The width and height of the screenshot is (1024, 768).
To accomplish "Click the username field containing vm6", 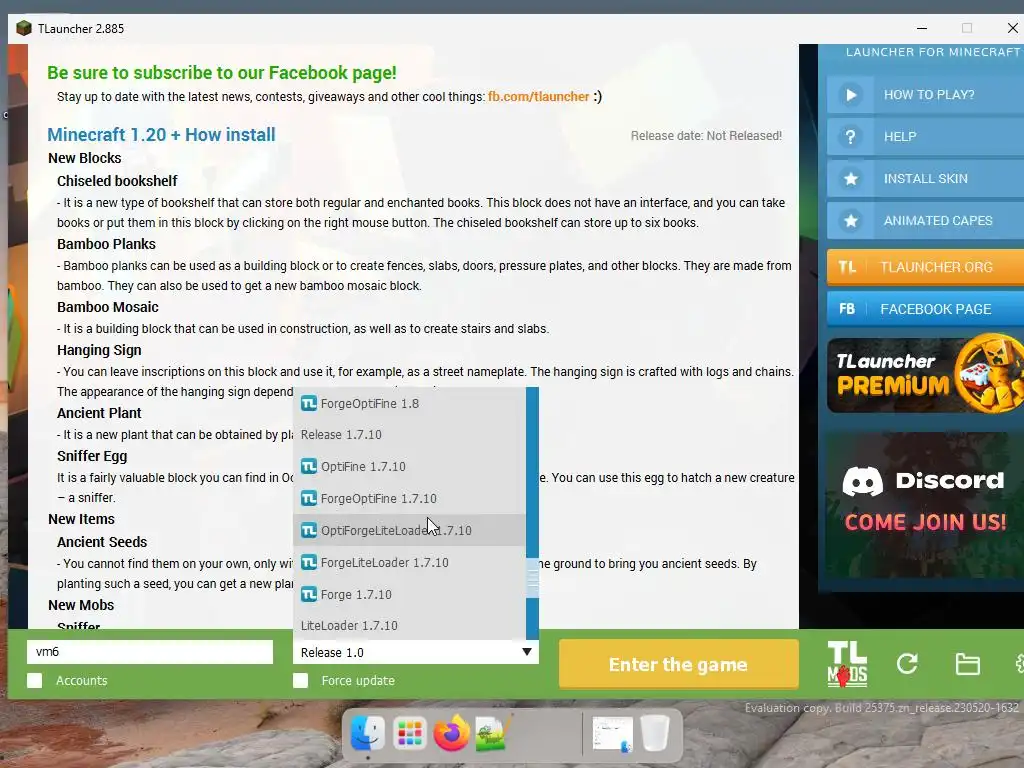I will point(150,652).
